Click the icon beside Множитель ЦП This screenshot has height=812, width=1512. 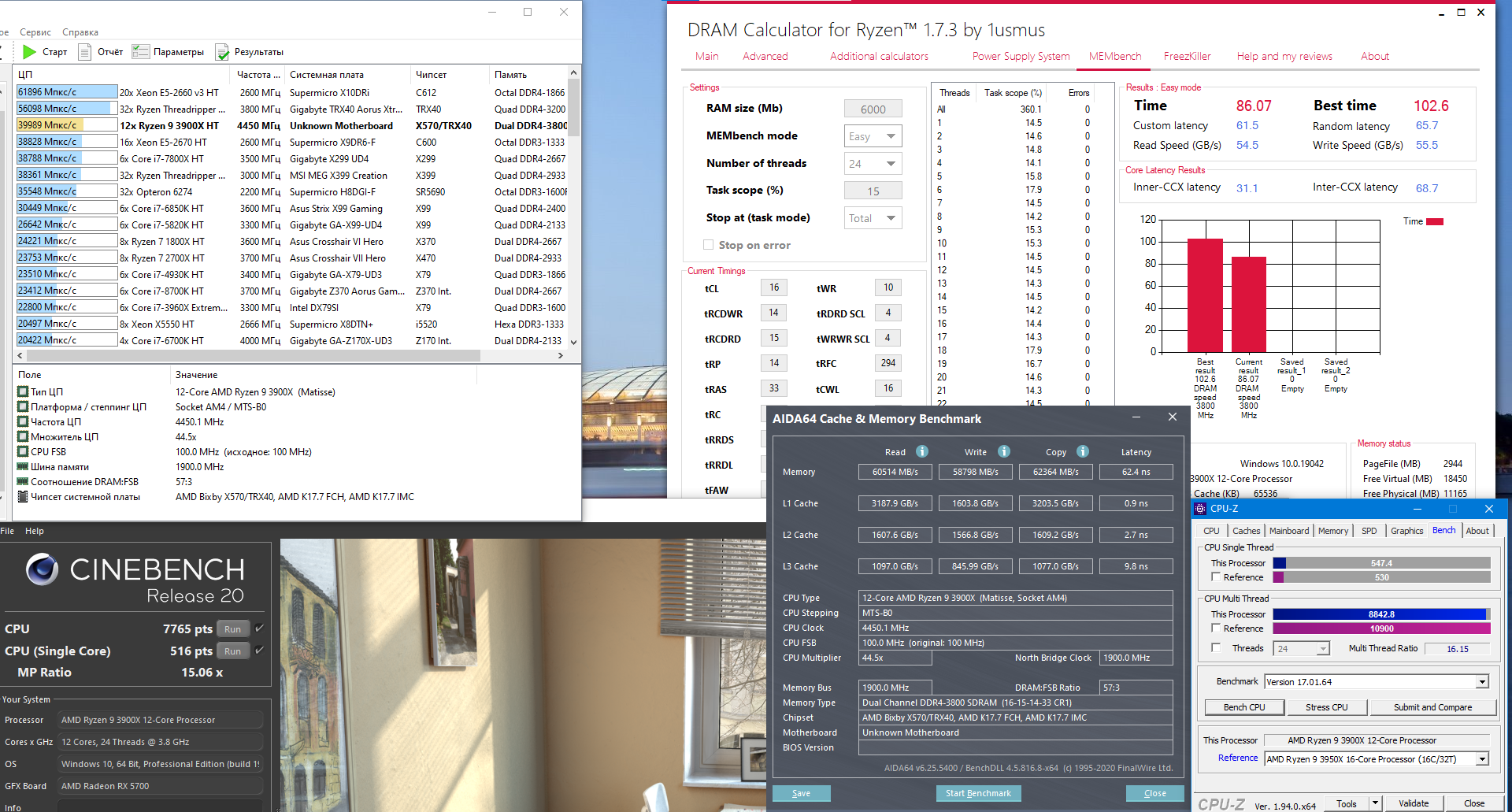(x=23, y=436)
